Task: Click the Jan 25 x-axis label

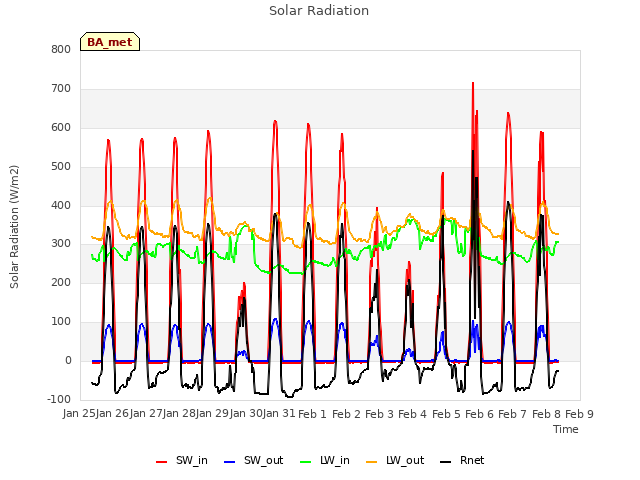Action: [79, 414]
